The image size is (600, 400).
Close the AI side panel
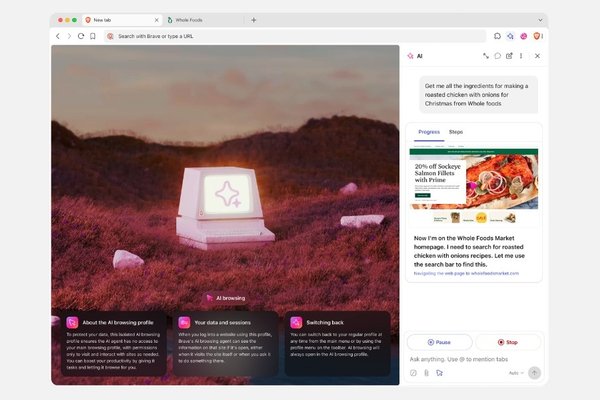pyautogui.click(x=537, y=56)
